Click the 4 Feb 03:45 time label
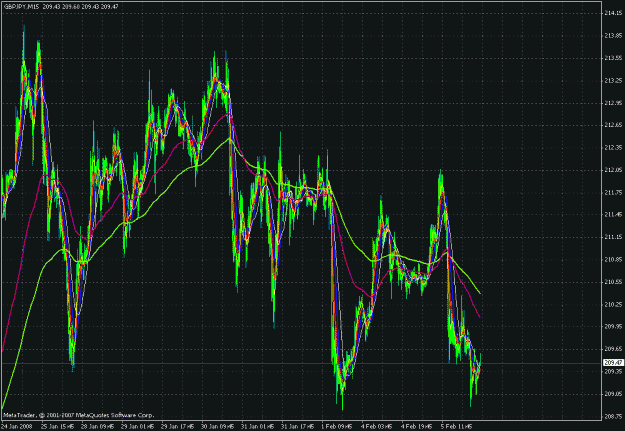The width and height of the screenshot is (625, 431). [377, 426]
